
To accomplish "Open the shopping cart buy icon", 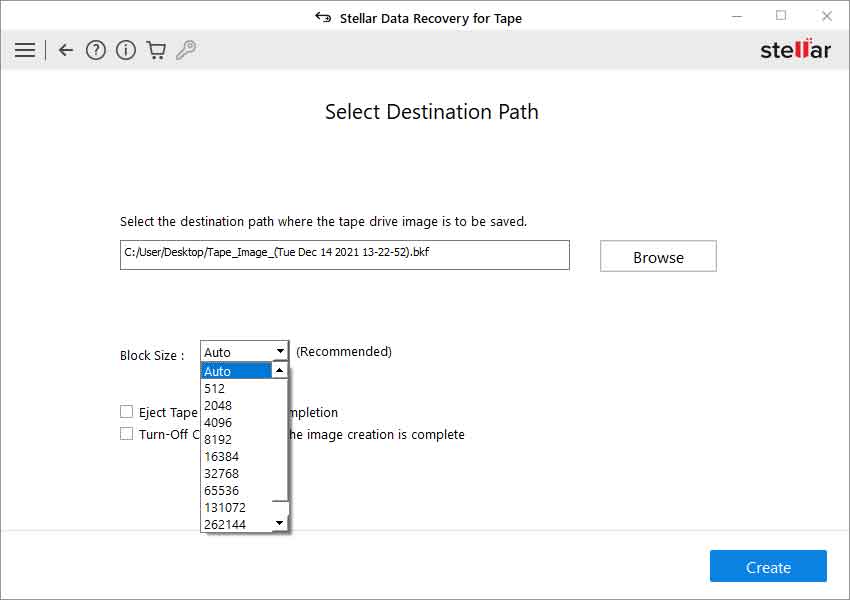I will (x=156, y=50).
